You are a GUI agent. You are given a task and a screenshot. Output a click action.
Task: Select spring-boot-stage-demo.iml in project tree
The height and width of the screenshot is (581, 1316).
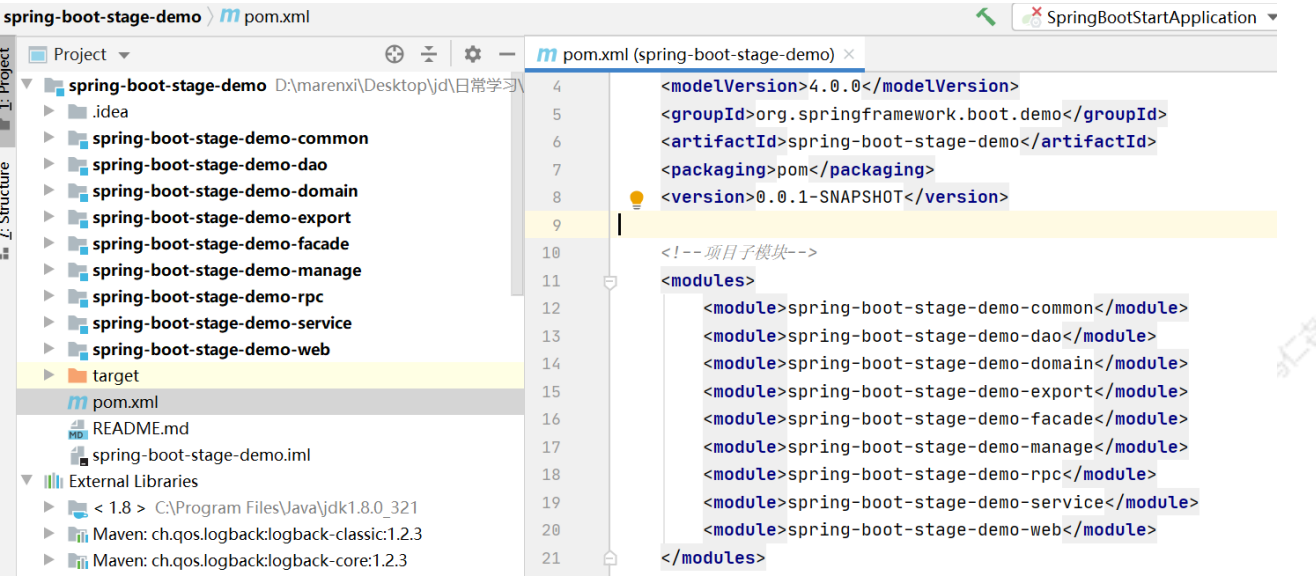(x=201, y=455)
